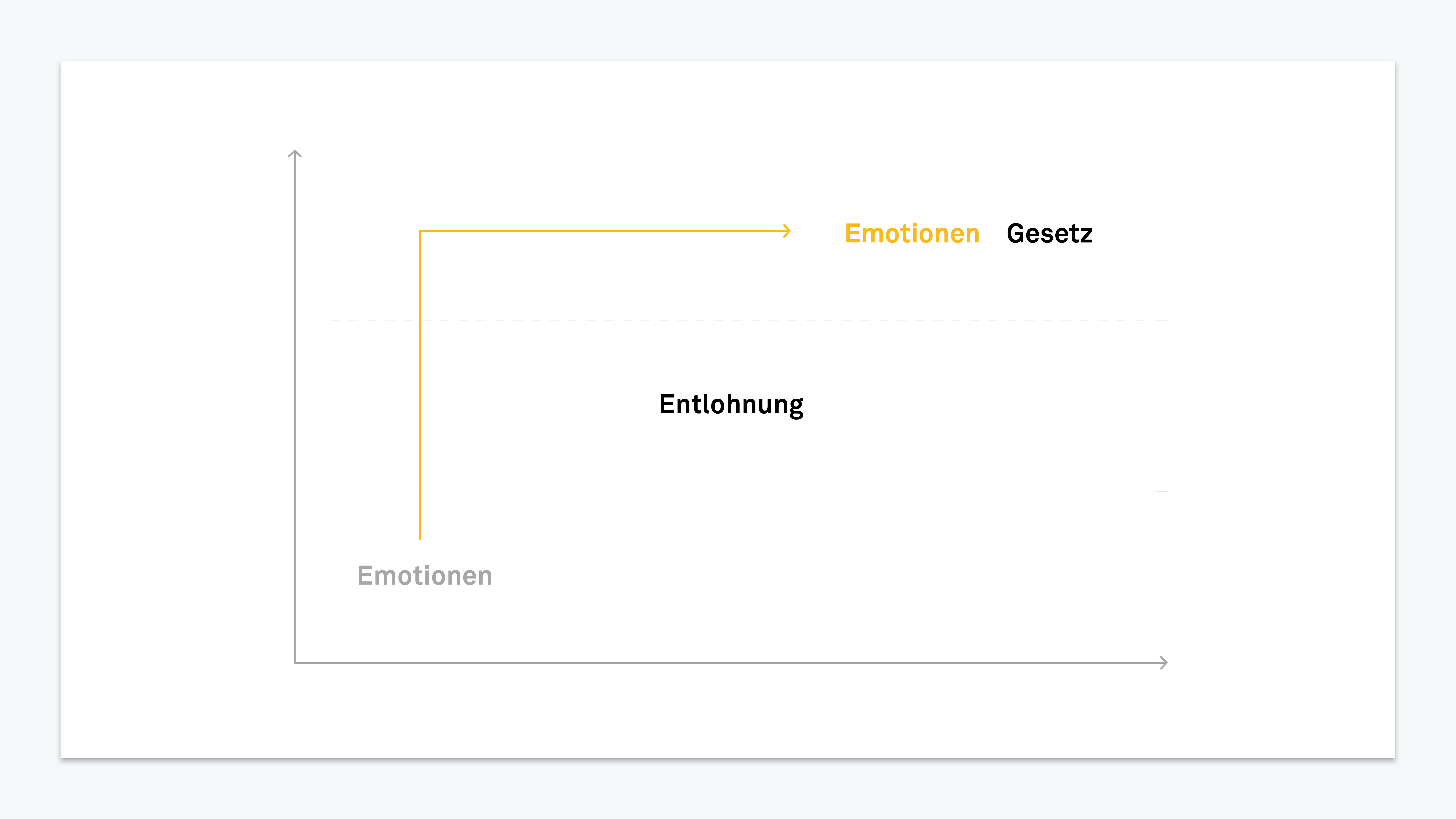Click the yellow Emotionen label
1456x819 pixels.
[912, 233]
